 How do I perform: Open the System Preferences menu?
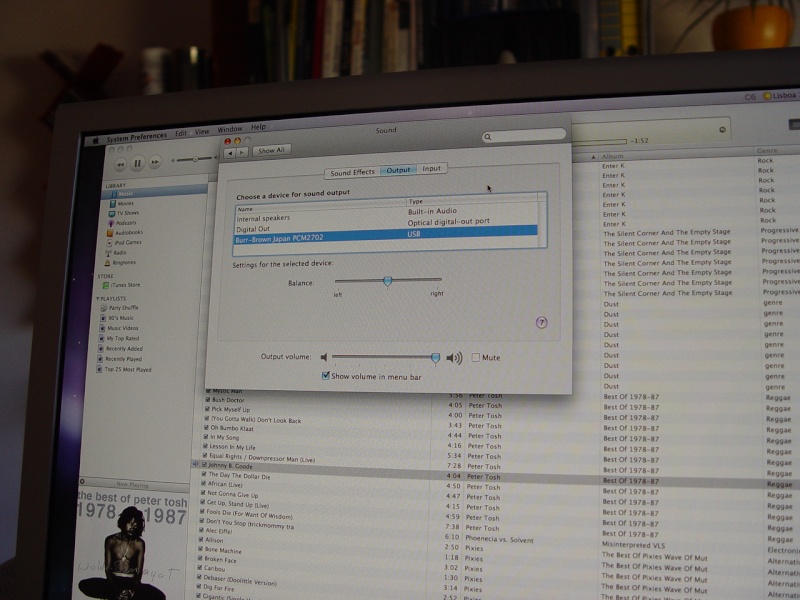136,137
